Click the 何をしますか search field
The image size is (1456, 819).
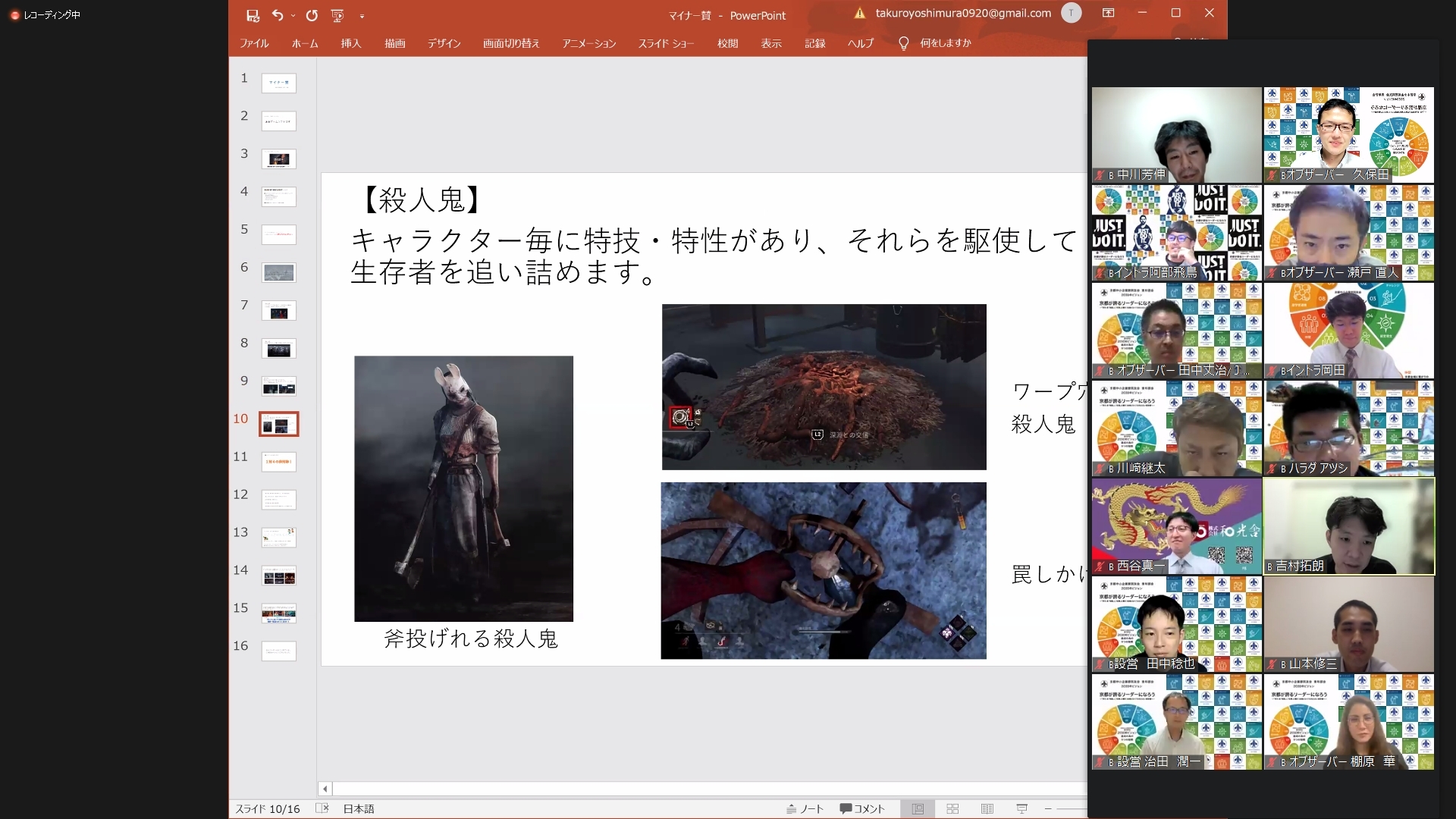point(946,43)
